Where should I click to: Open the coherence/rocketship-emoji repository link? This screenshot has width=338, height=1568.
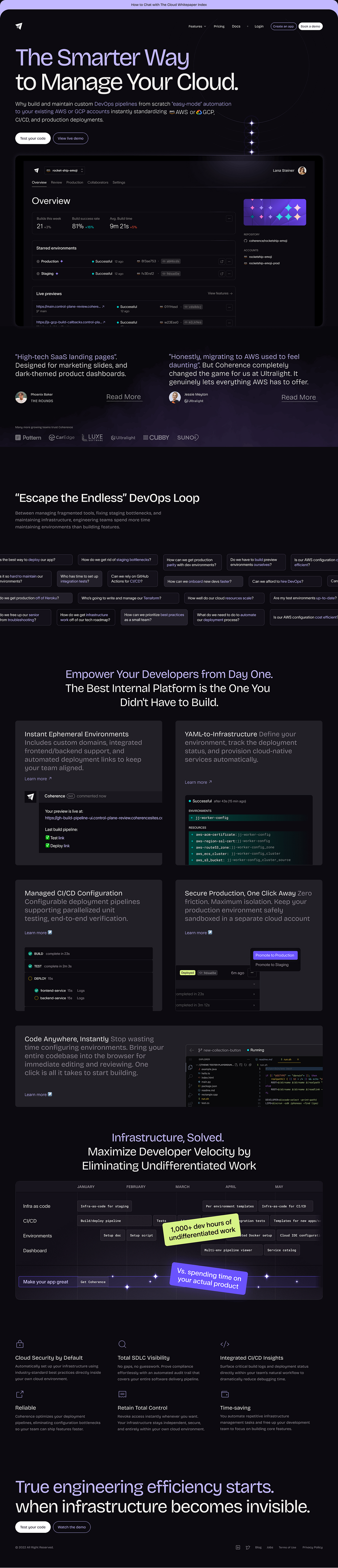pyautogui.click(x=266, y=240)
